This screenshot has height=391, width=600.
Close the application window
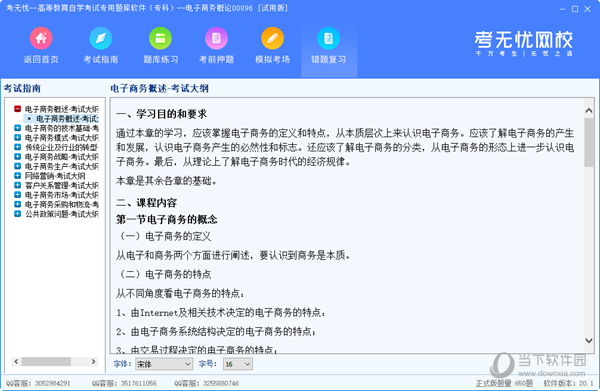tap(588, 9)
